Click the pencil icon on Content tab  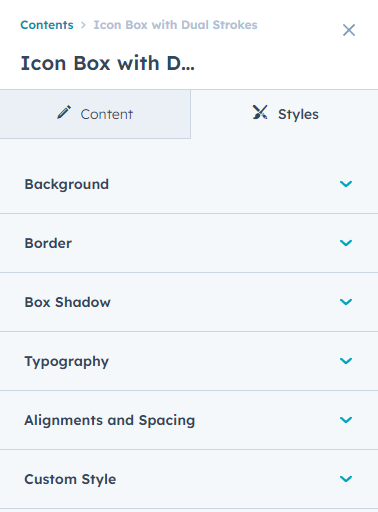(x=64, y=112)
